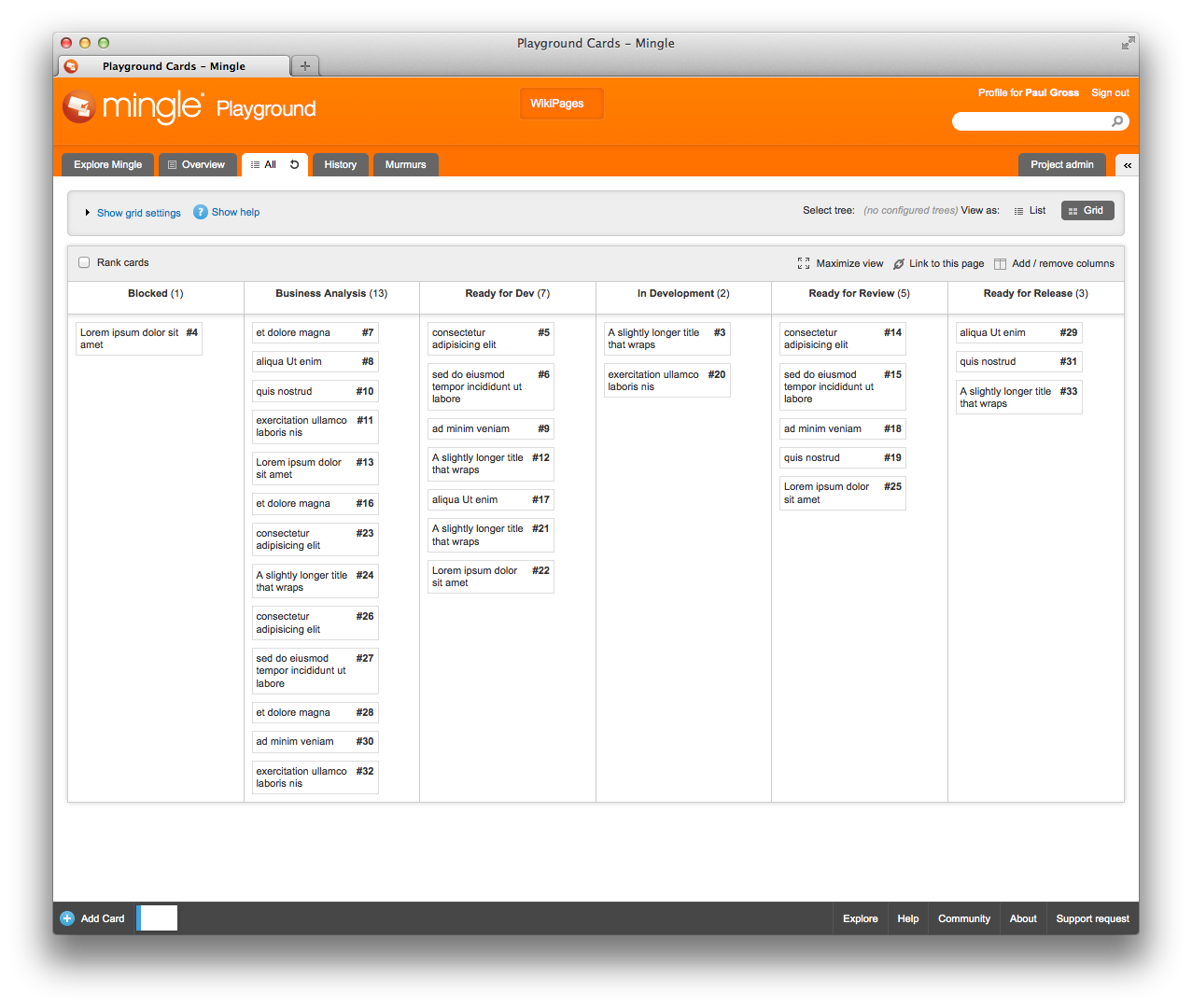Select the Grid view button
The height and width of the screenshot is (1008, 1192).
(1087, 211)
